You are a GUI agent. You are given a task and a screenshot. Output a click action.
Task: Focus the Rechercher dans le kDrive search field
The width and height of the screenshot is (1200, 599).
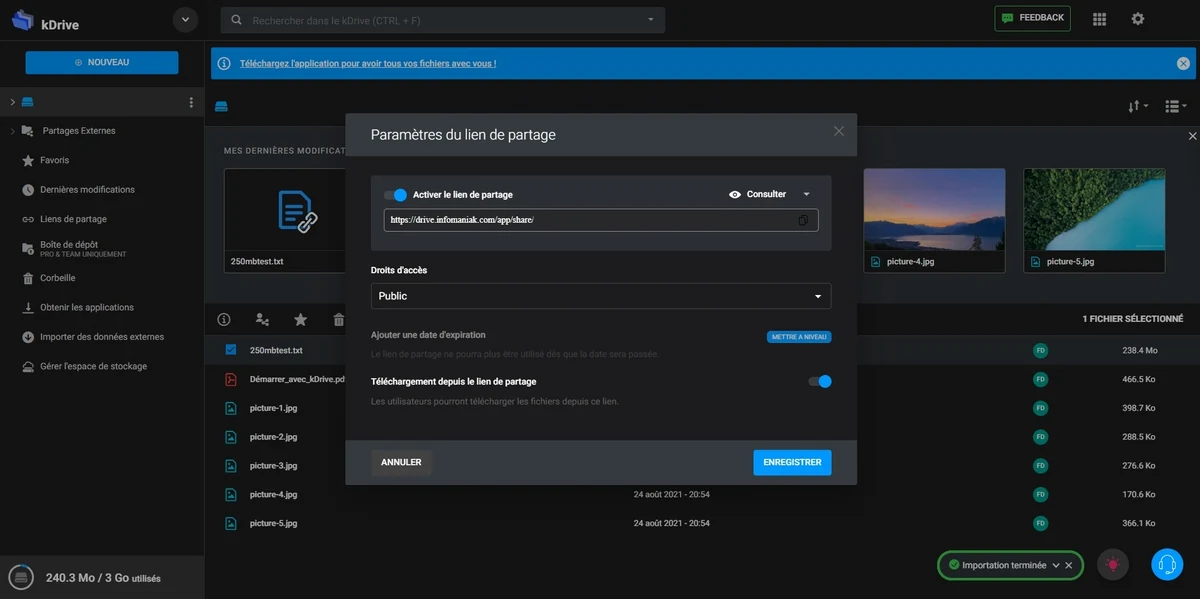tap(442, 20)
